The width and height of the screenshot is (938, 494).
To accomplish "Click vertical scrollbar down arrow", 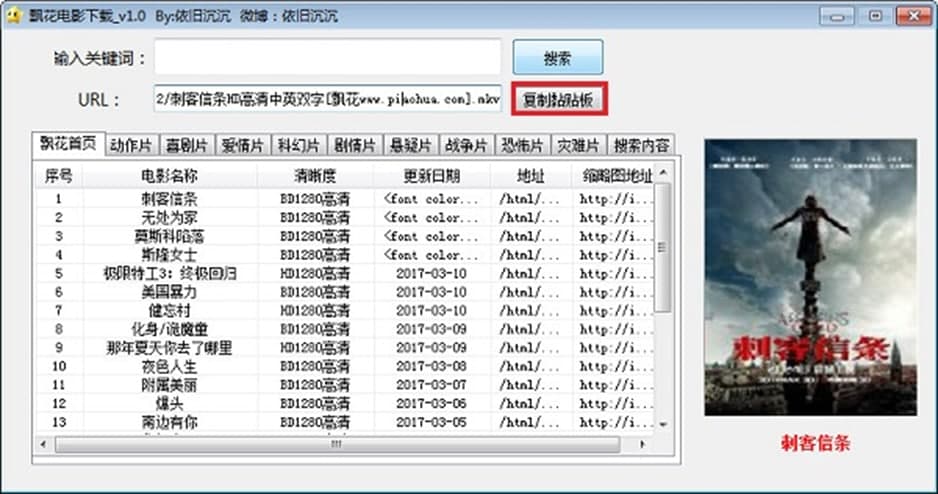I will tap(663, 425).
